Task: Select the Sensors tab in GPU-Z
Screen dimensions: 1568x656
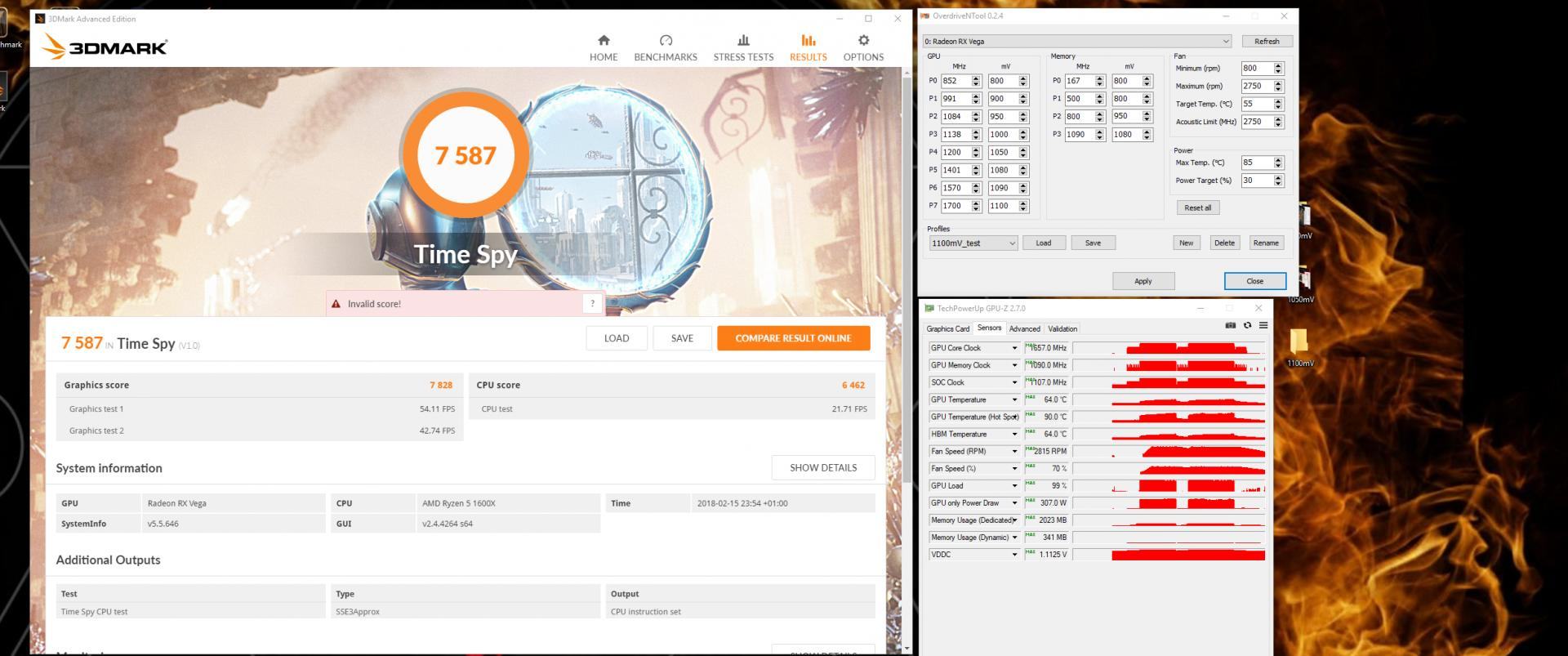Action: [989, 328]
